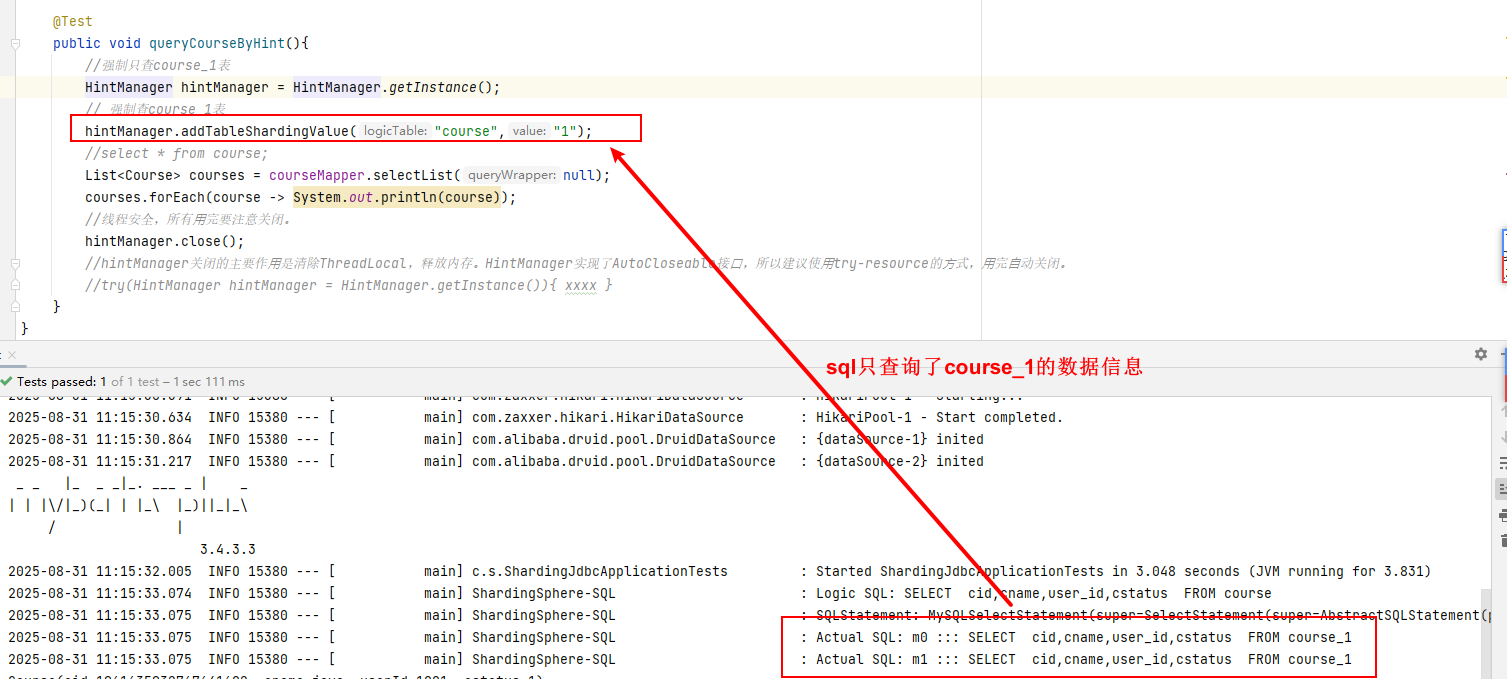Collapse the queryCourseByHint method fold marker
Image resolution: width=1507 pixels, height=679 pixels.
15,44
